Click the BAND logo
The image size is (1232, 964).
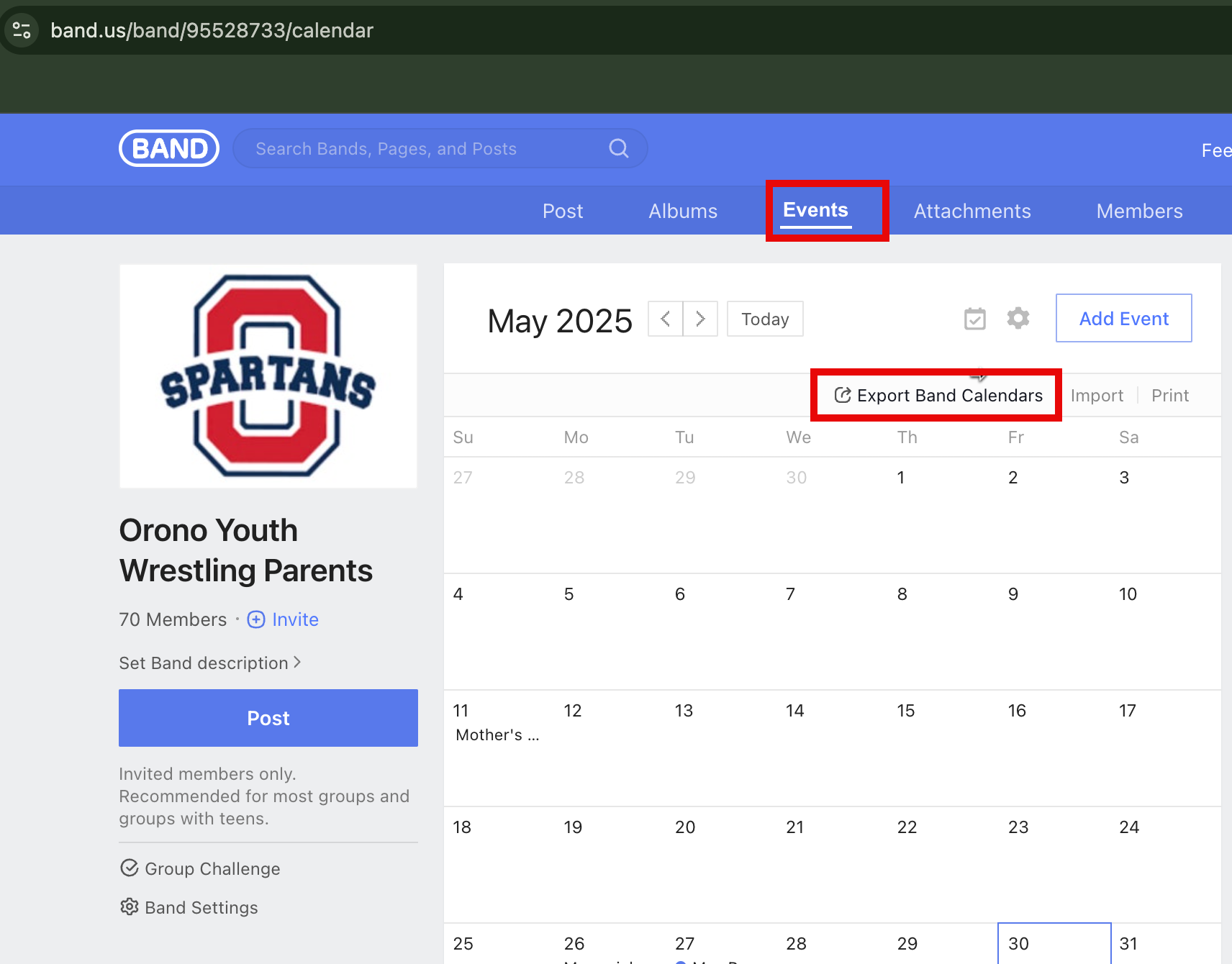pos(169,148)
